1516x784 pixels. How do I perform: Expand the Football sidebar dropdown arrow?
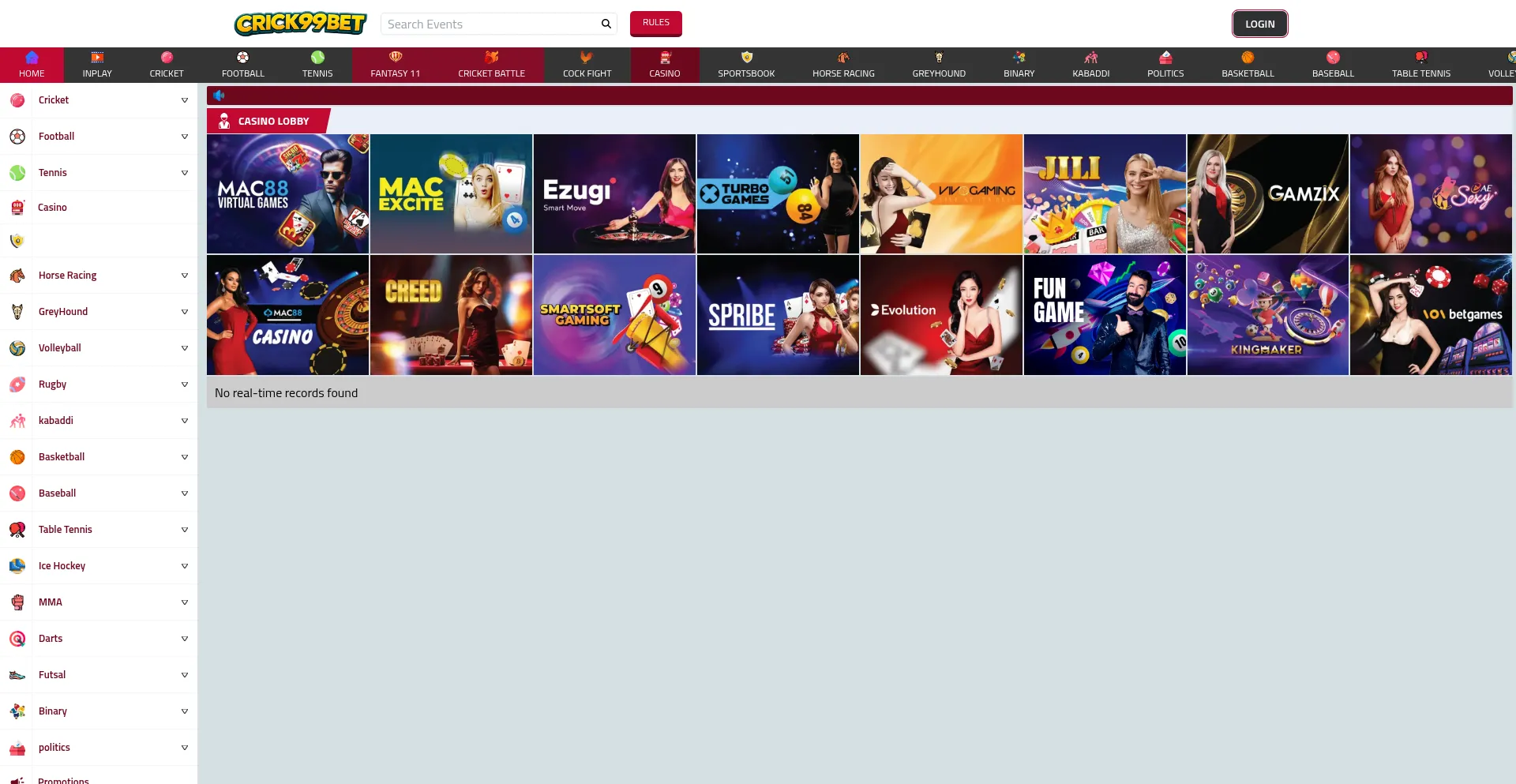pos(185,137)
